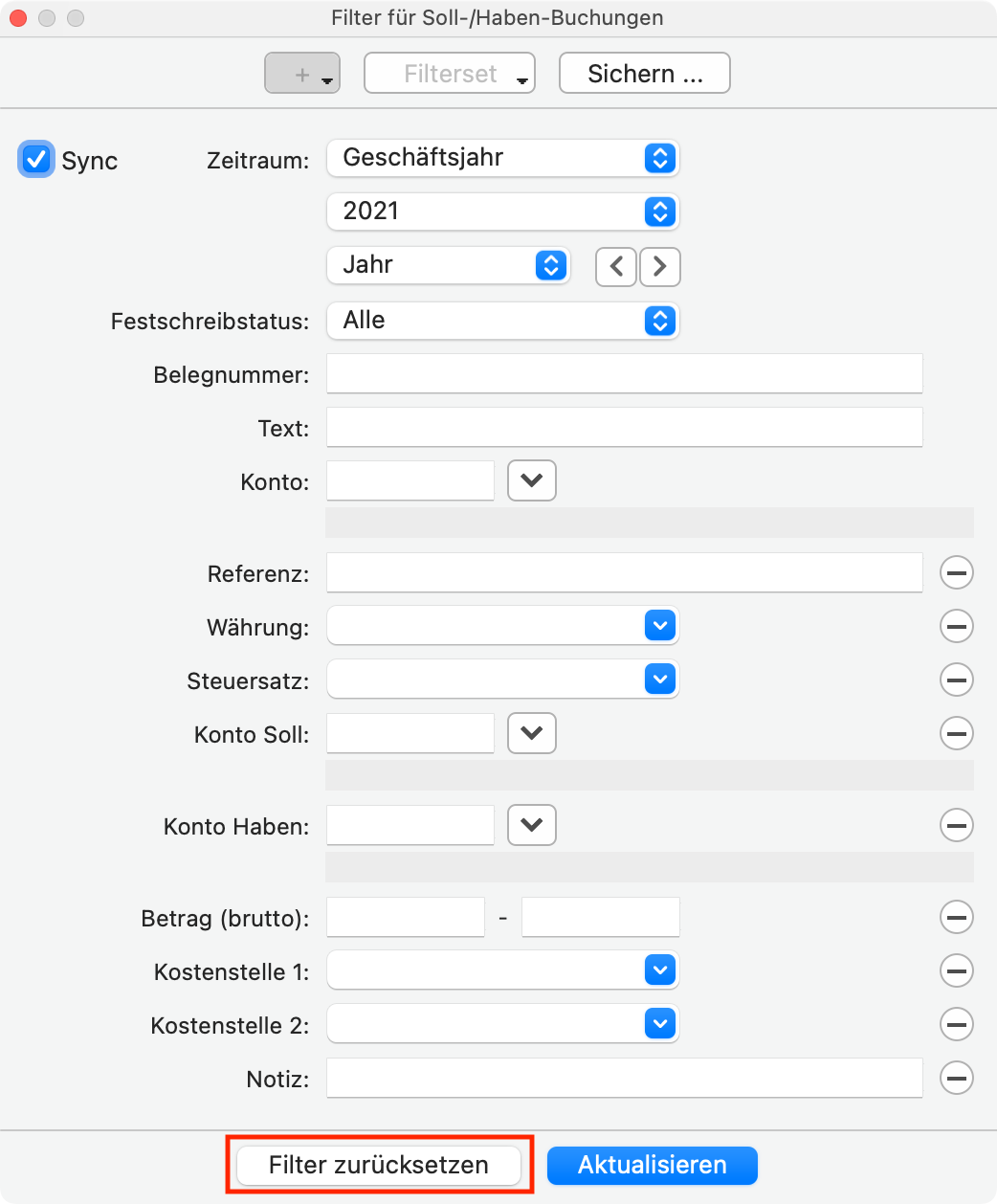
Task: Remove the Konto Haben filter row
Action: point(957,825)
